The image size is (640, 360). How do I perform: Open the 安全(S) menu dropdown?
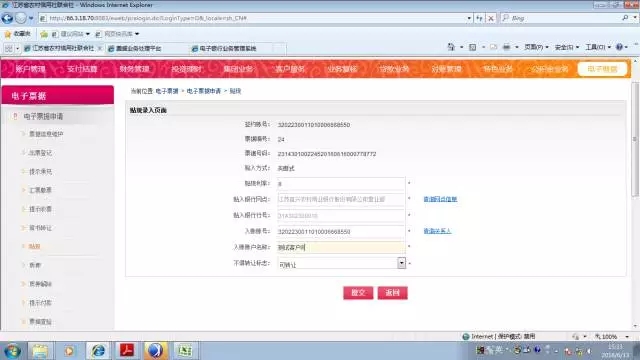tap(567, 47)
